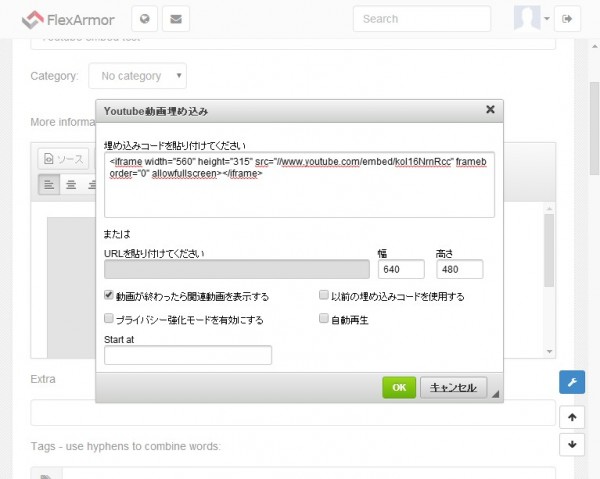Screen dimensions: 600x479
Task: Select align left in editor toolbar
Action: pos(49,184)
